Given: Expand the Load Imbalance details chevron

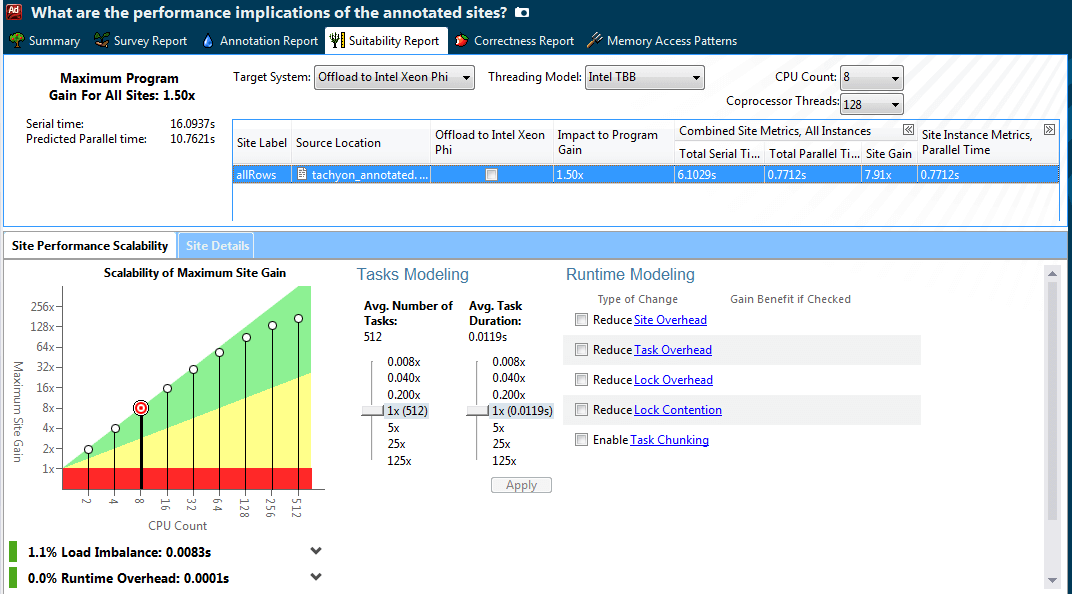Looking at the screenshot, I should point(316,550).
